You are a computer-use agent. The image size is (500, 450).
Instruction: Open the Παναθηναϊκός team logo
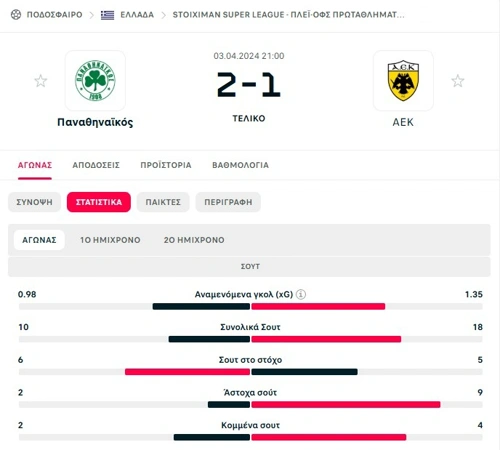(95, 80)
